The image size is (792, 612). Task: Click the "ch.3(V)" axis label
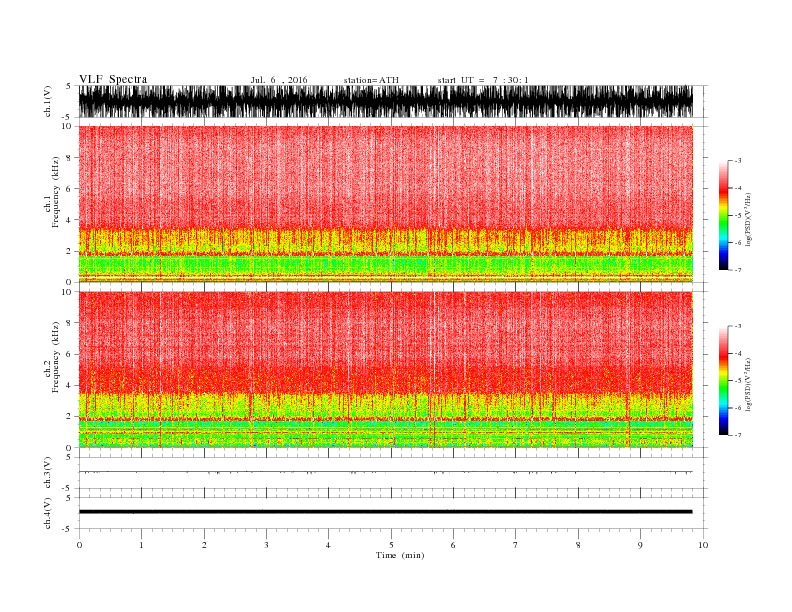[x=48, y=473]
